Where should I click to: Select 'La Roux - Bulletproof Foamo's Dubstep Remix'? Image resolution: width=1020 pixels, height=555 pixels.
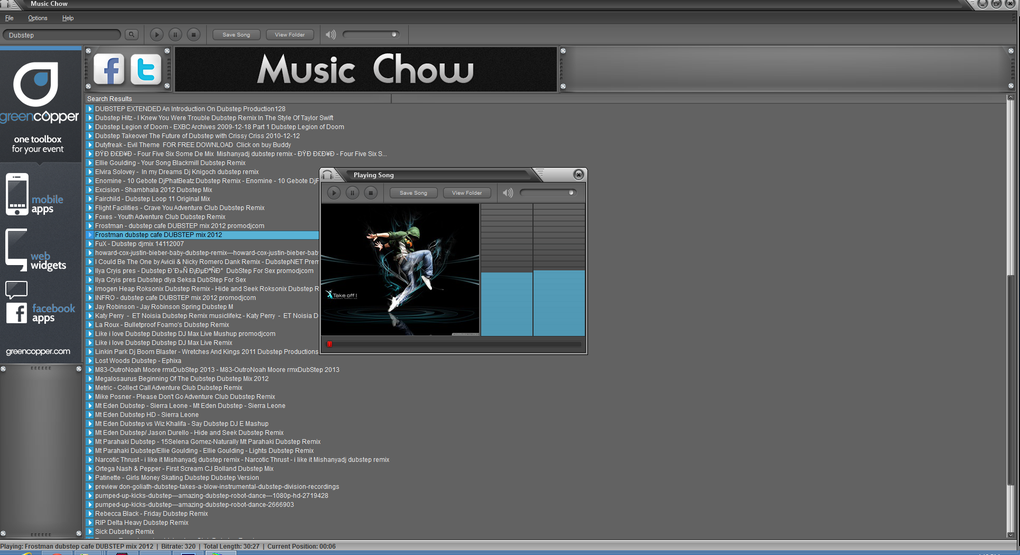pos(162,325)
